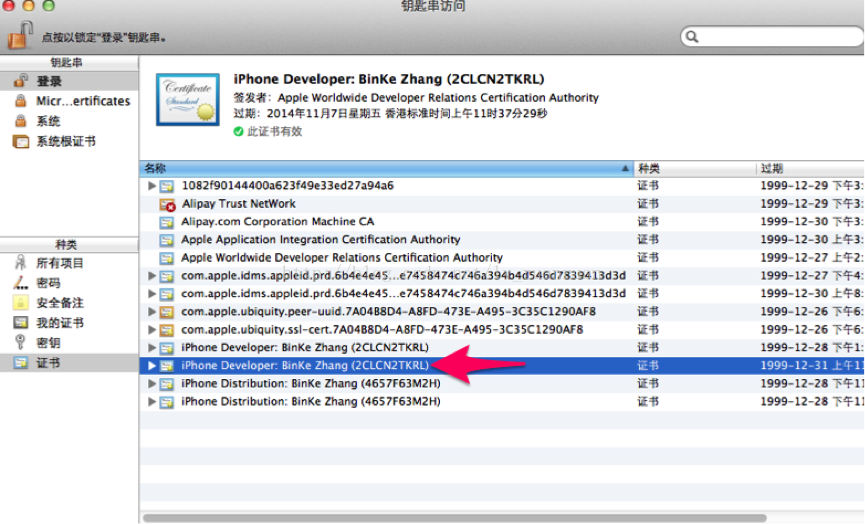Image resolution: width=865 pixels, height=524 pixels.
Task: Click the padlock icon to lock the login keychain
Action: tap(20, 35)
